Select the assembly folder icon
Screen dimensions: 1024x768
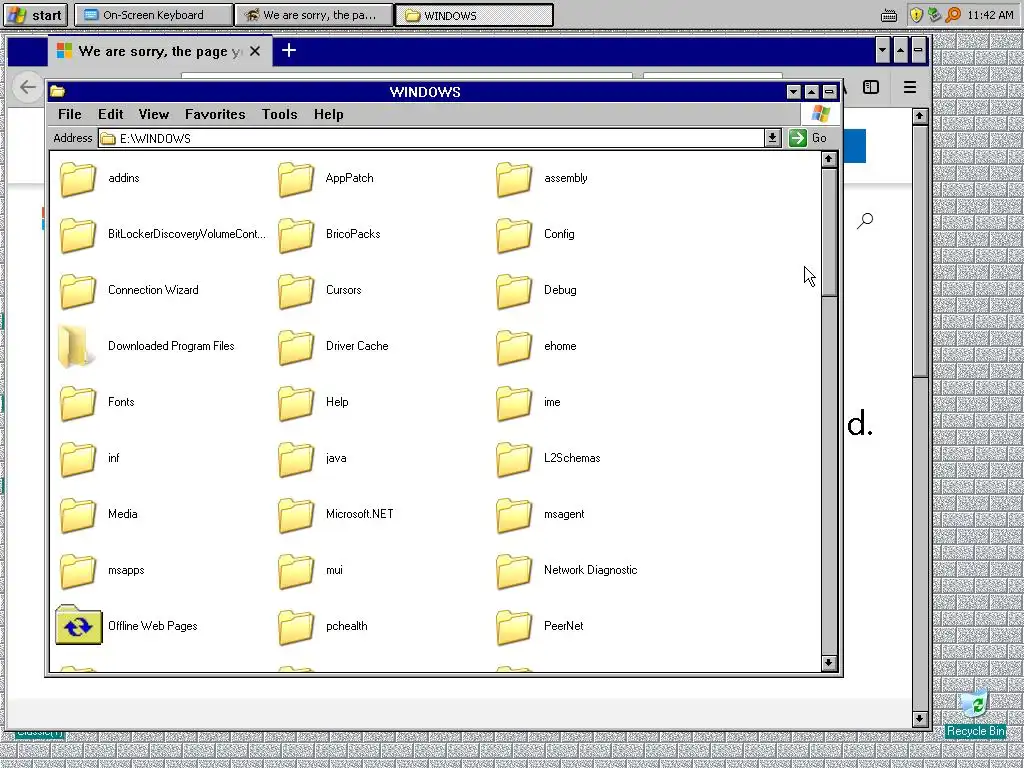click(514, 178)
